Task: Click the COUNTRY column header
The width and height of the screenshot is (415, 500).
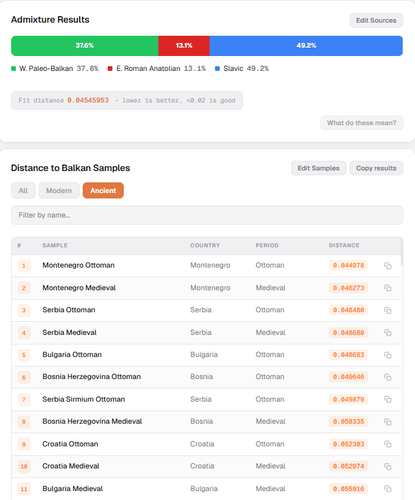Action: pyautogui.click(x=205, y=245)
